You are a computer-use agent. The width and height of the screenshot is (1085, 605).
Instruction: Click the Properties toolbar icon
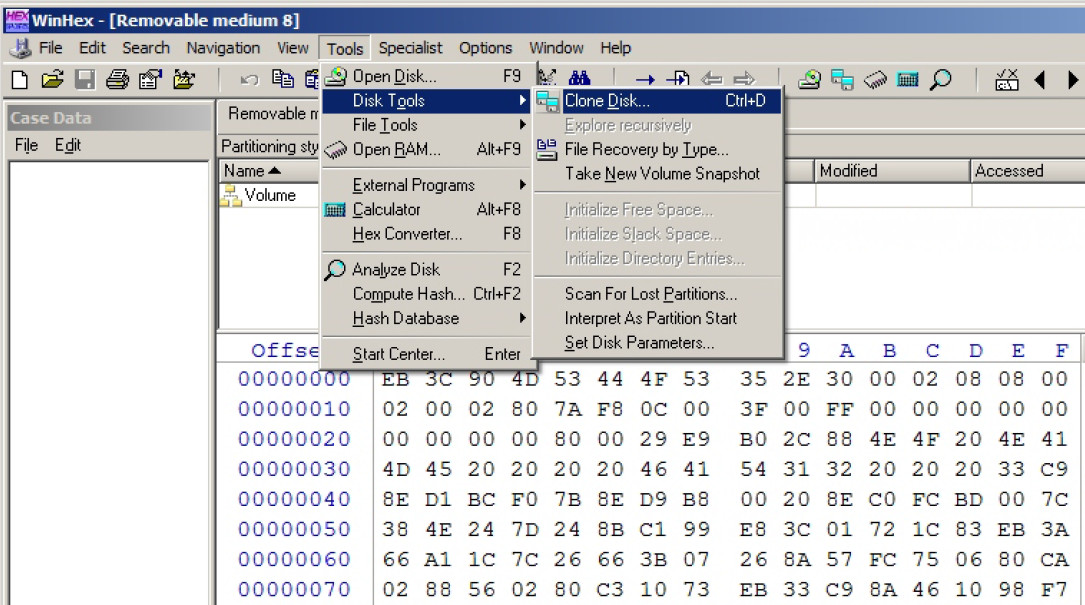point(150,80)
